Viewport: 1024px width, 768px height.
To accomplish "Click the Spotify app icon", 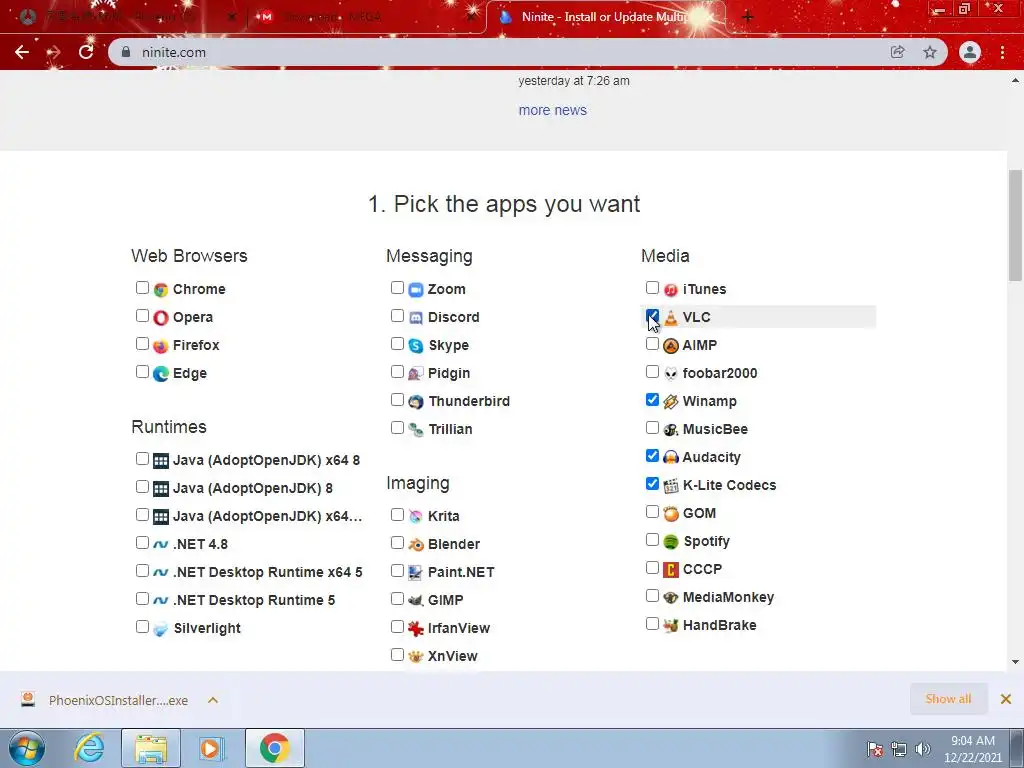I will 671,541.
